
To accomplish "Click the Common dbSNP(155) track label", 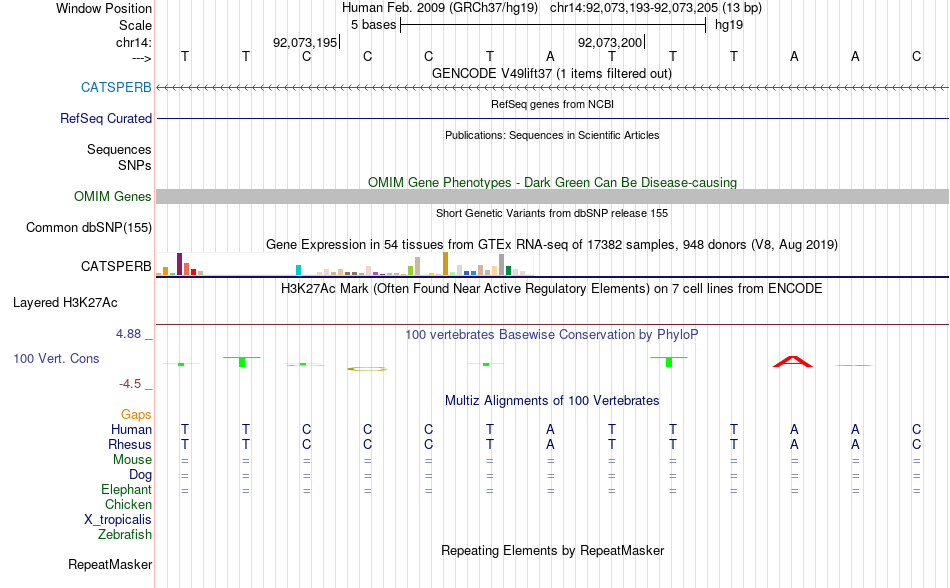I will tap(88, 228).
